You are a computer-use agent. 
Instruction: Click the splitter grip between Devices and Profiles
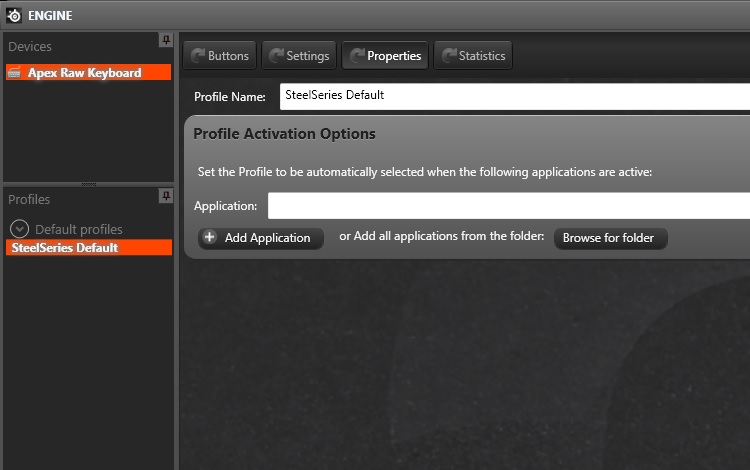[x=88, y=184]
